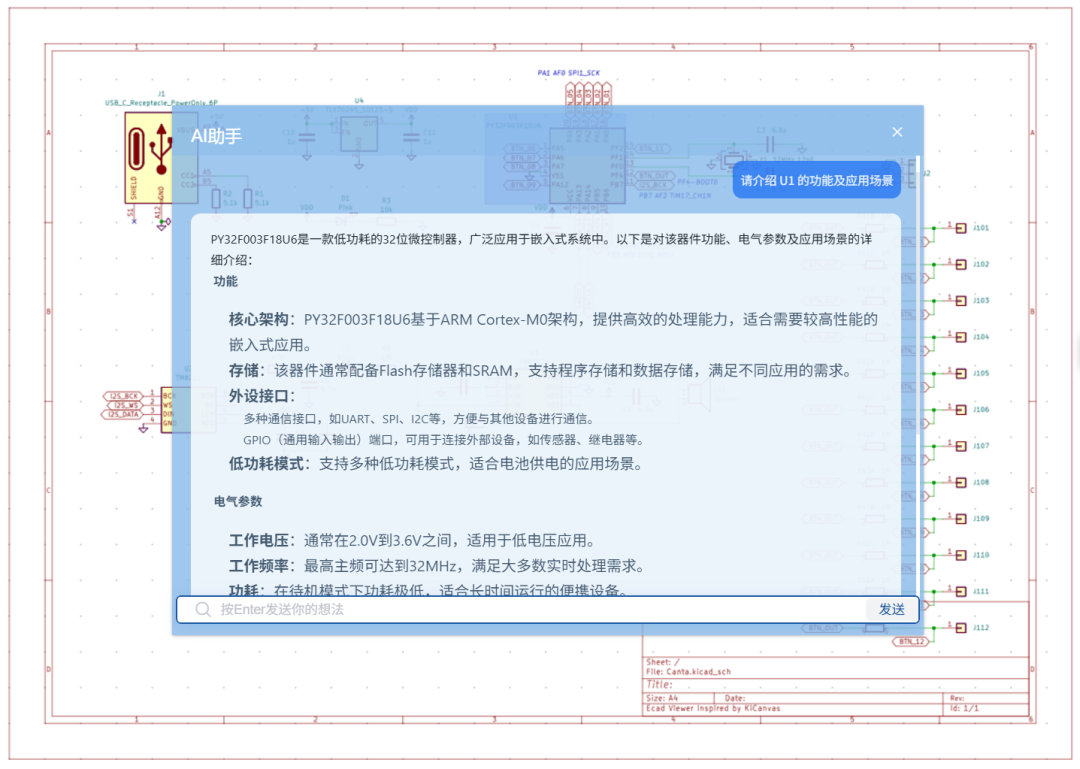The width and height of the screenshot is (1080, 769).
Task: Select connector J111 in the schematic
Action: click(961, 591)
